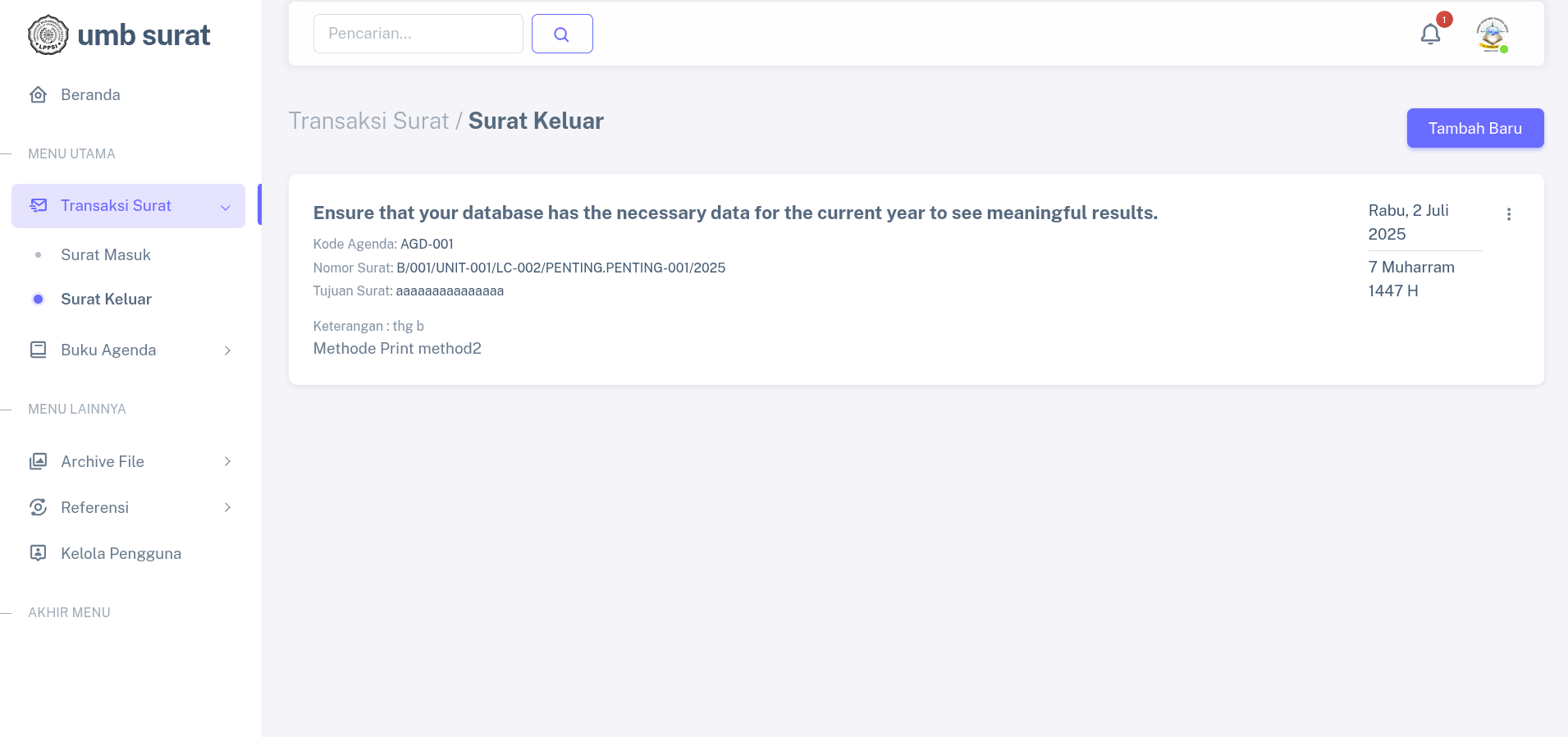
Task: Click the Beranda home icon
Action: pos(38,94)
